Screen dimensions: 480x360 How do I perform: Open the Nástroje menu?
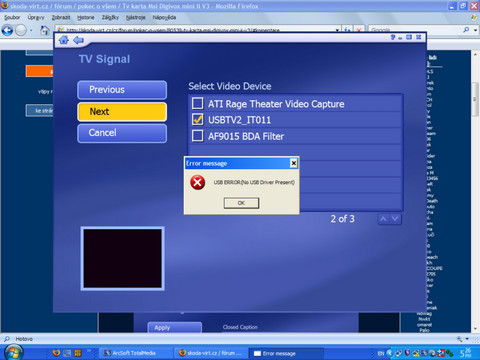tap(136, 17)
